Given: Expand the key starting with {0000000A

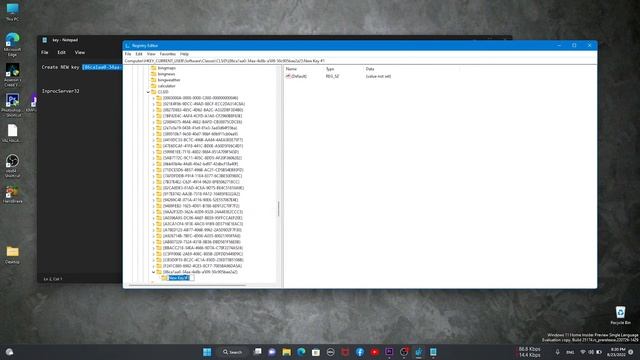Looking at the screenshot, I should pos(153,98).
